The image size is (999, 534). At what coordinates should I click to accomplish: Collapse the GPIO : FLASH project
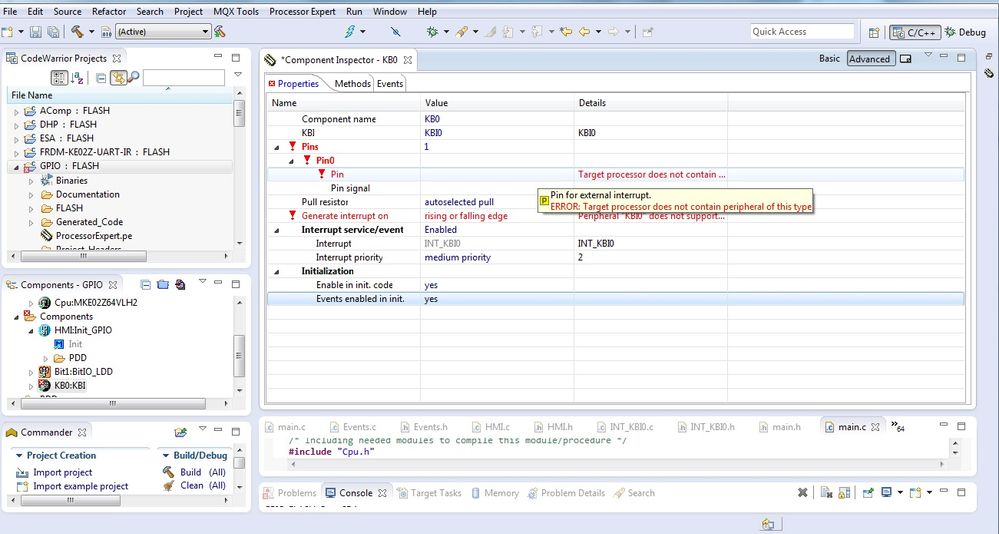(17, 166)
